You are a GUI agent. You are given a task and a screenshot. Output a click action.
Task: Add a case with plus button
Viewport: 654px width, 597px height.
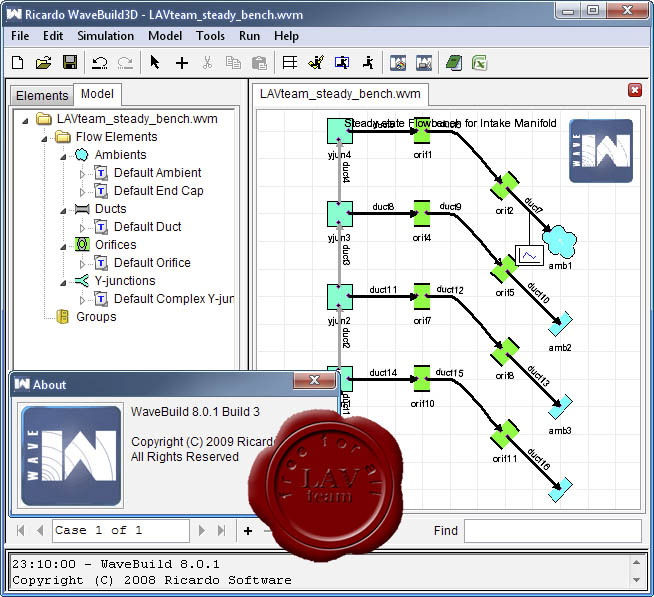(248, 531)
